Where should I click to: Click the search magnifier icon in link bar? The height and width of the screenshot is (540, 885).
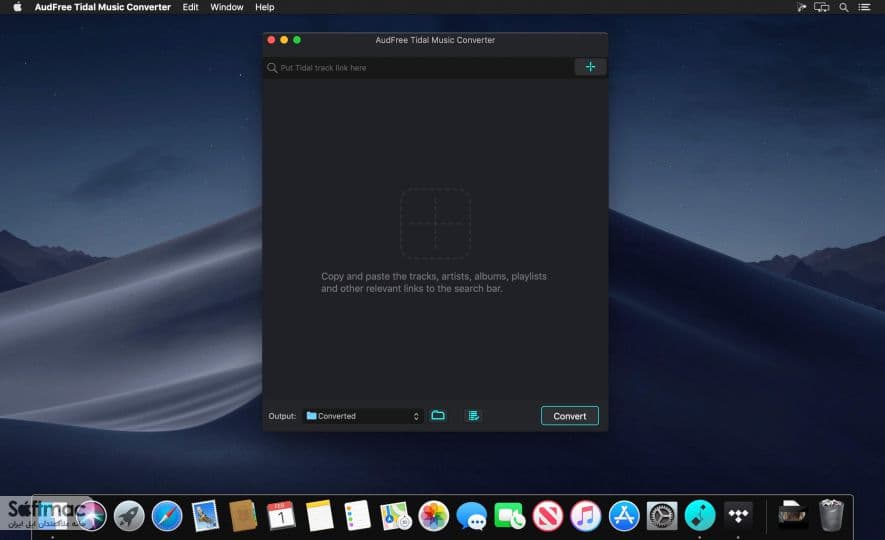coord(272,68)
